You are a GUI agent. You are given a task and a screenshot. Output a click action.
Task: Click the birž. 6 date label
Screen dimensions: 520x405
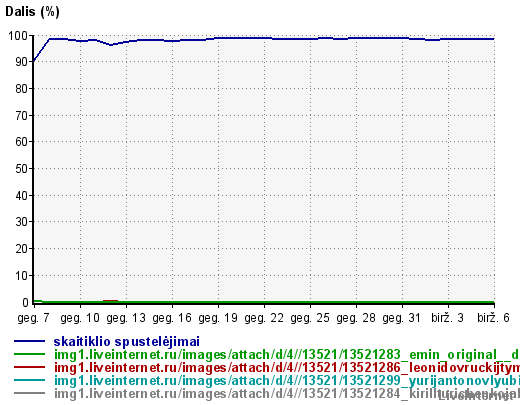point(493,318)
